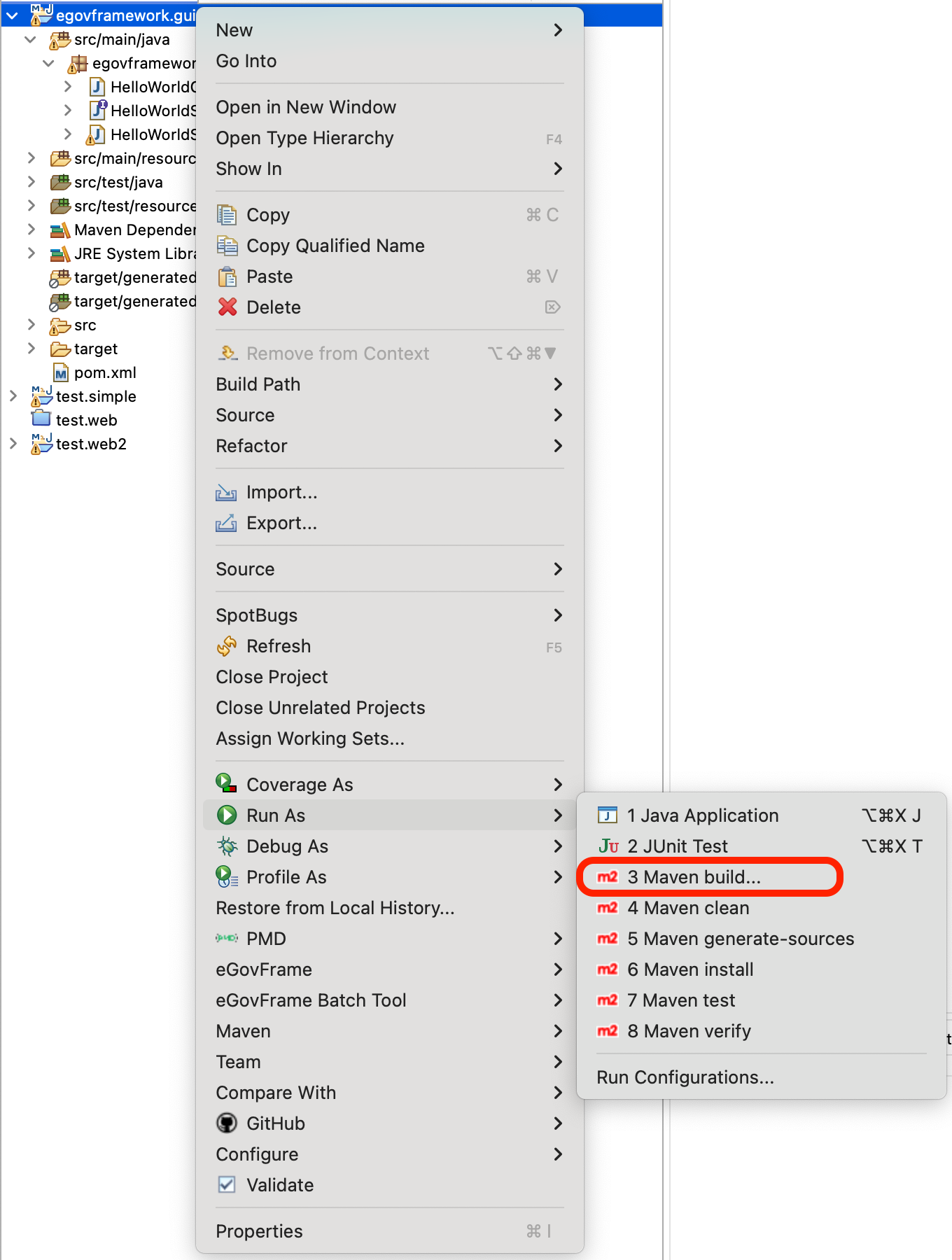952x1260 pixels.
Task: Click the JUnit Test icon
Action: click(x=608, y=846)
